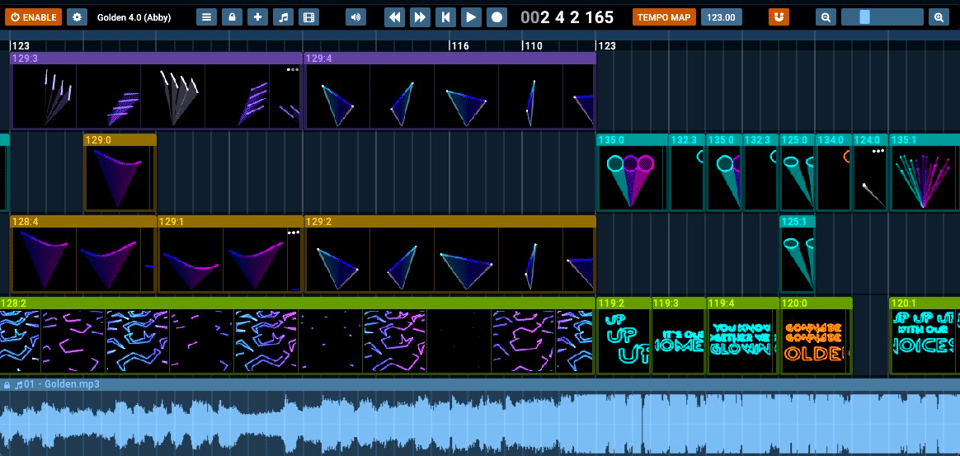Select the teal clip 125:1
The height and width of the screenshot is (456, 960).
click(x=797, y=254)
